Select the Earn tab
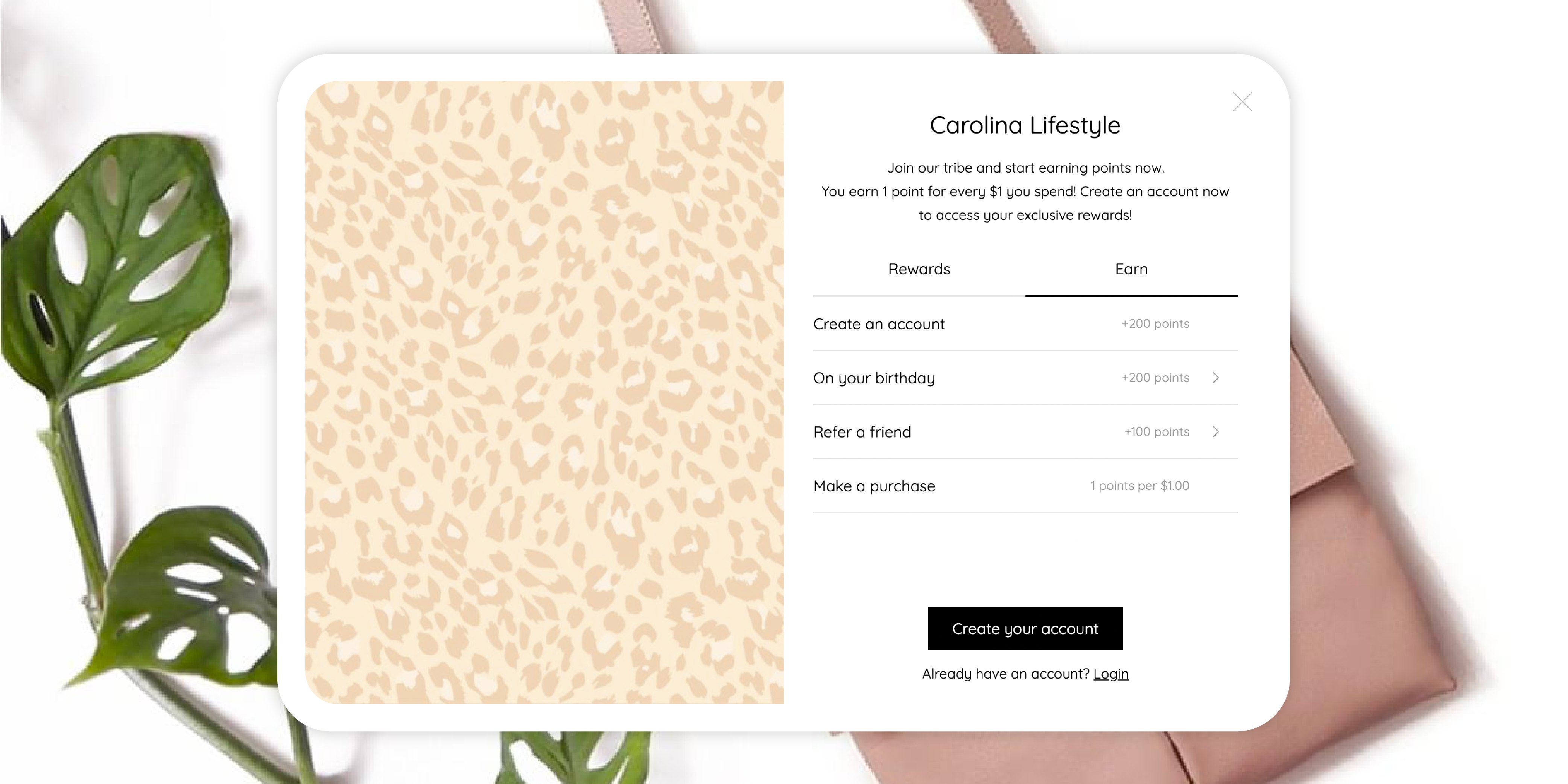This screenshot has height=784, width=1568. [x=1132, y=270]
